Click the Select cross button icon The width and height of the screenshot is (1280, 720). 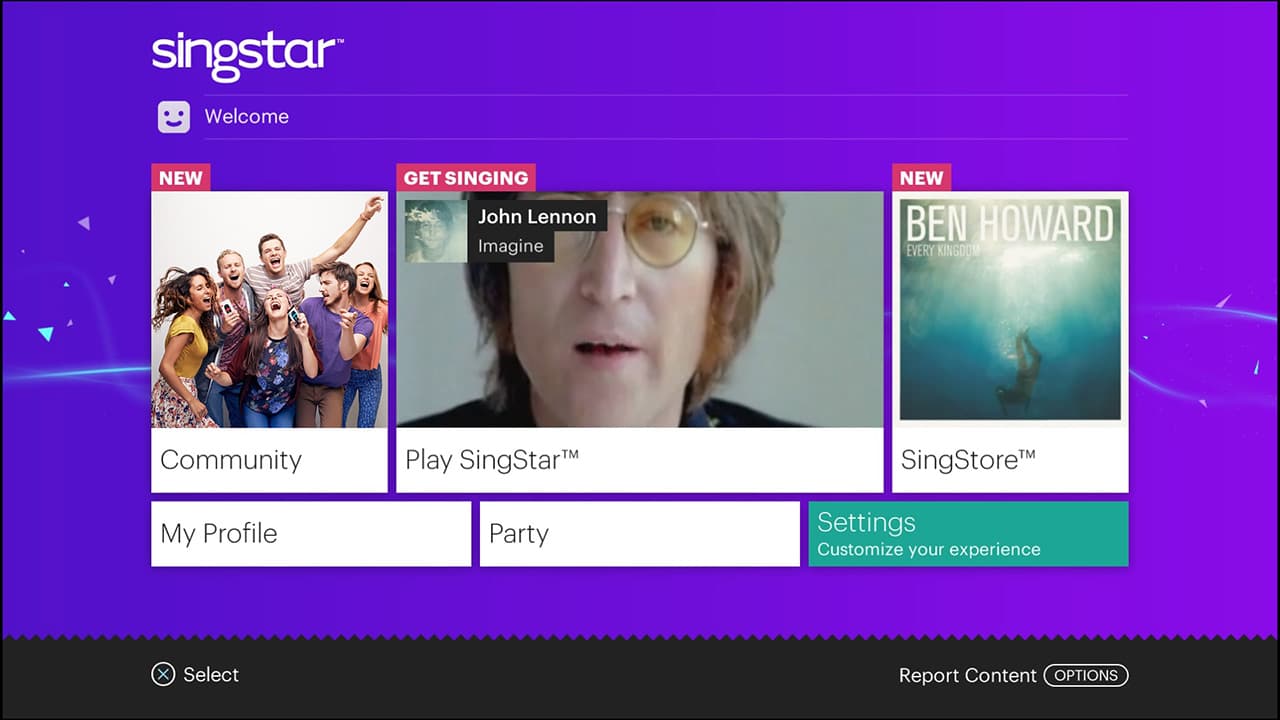[x=163, y=675]
